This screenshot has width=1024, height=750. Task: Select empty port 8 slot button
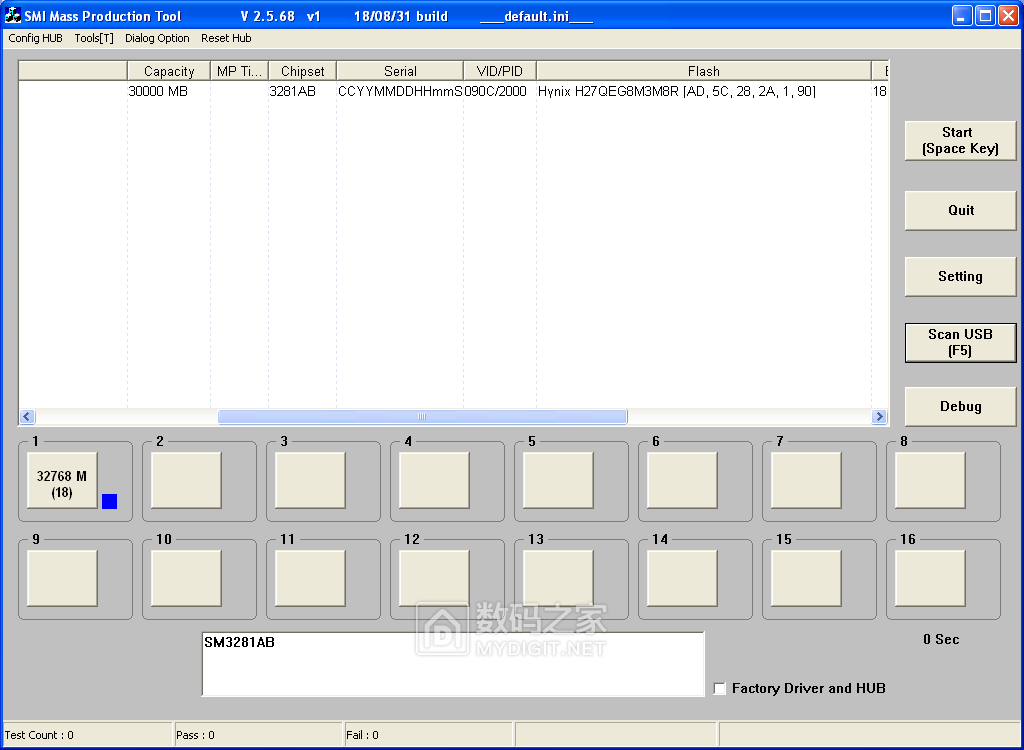(x=931, y=480)
